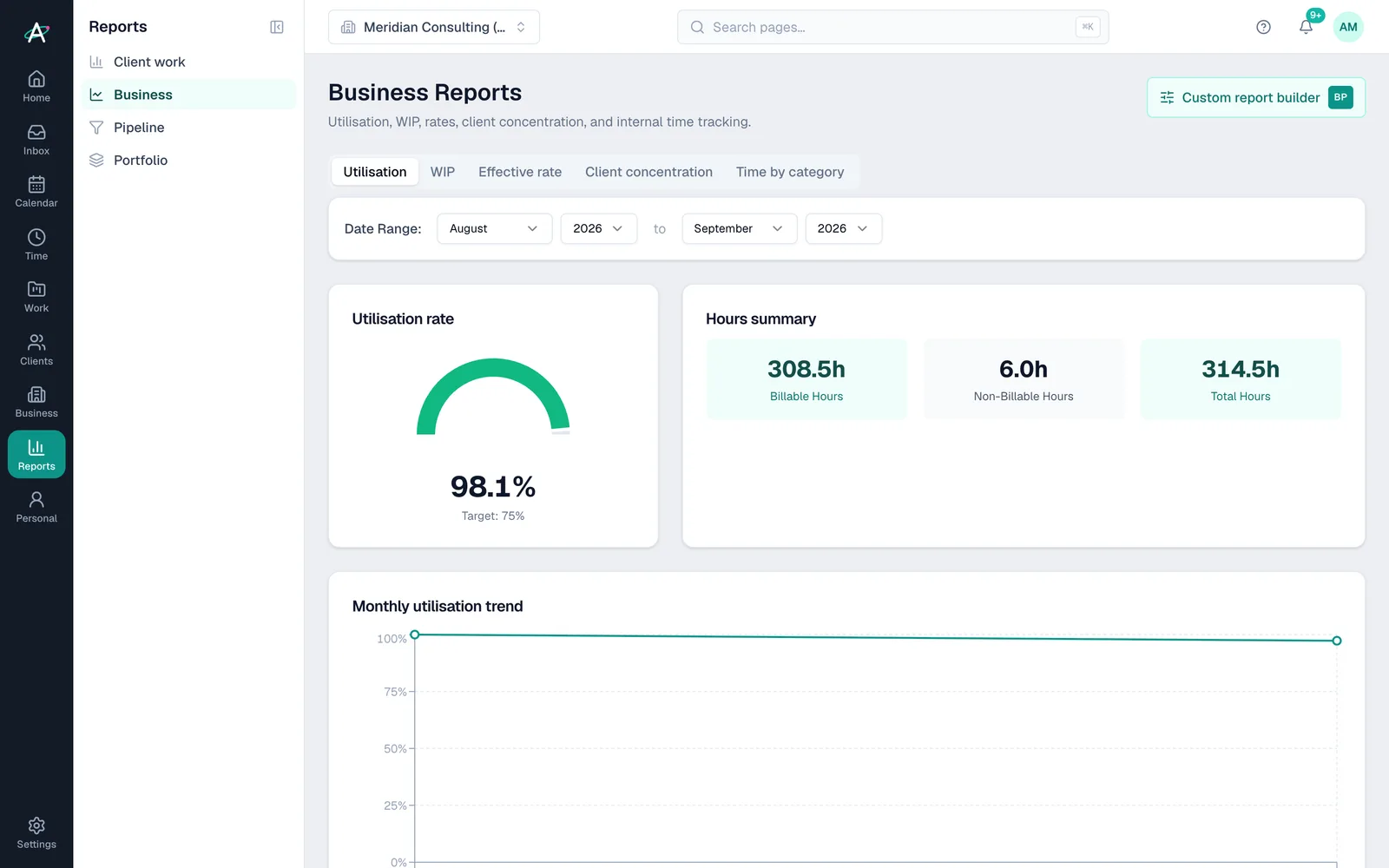Open Client work reports in sidebar
The image size is (1389, 868).
point(188,62)
